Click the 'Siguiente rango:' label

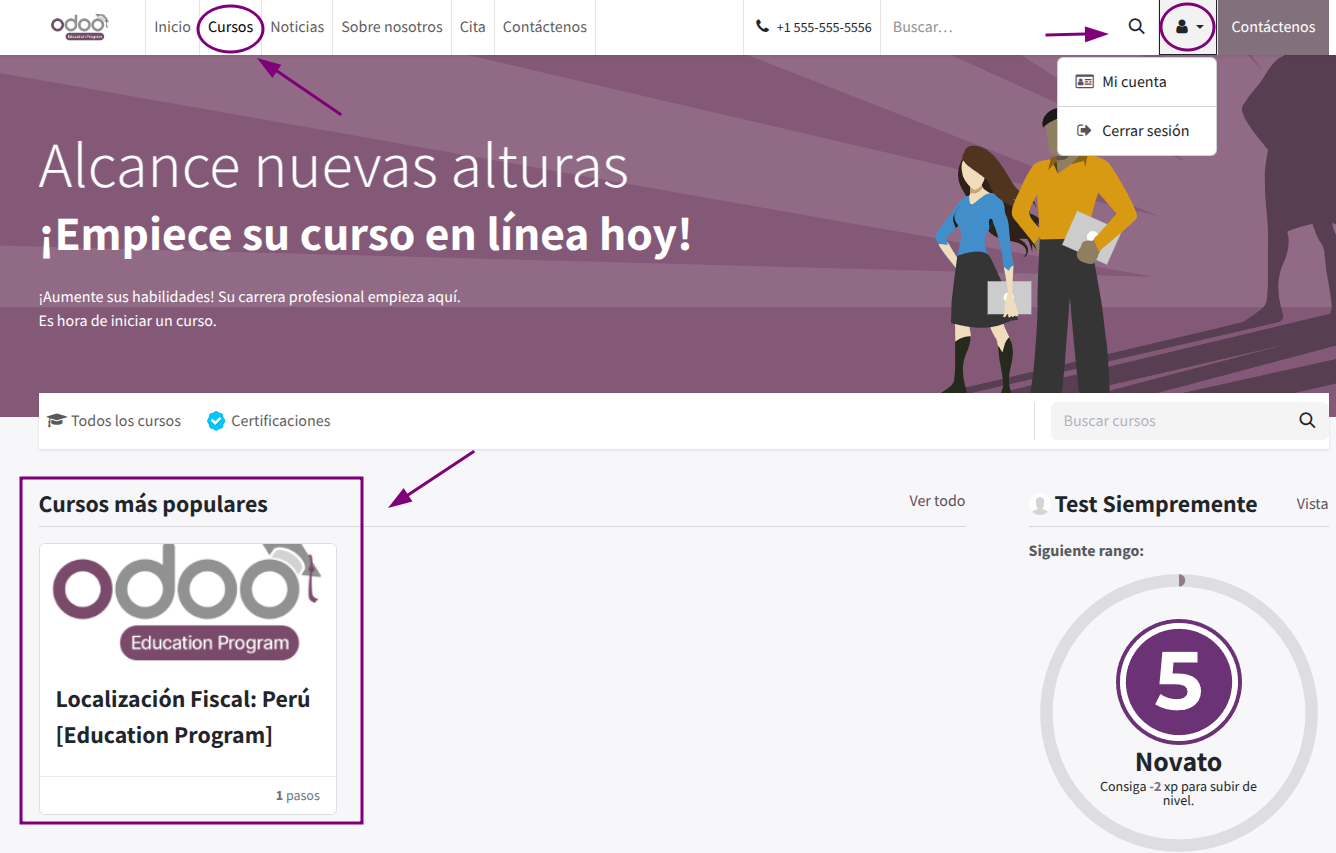pos(1086,551)
